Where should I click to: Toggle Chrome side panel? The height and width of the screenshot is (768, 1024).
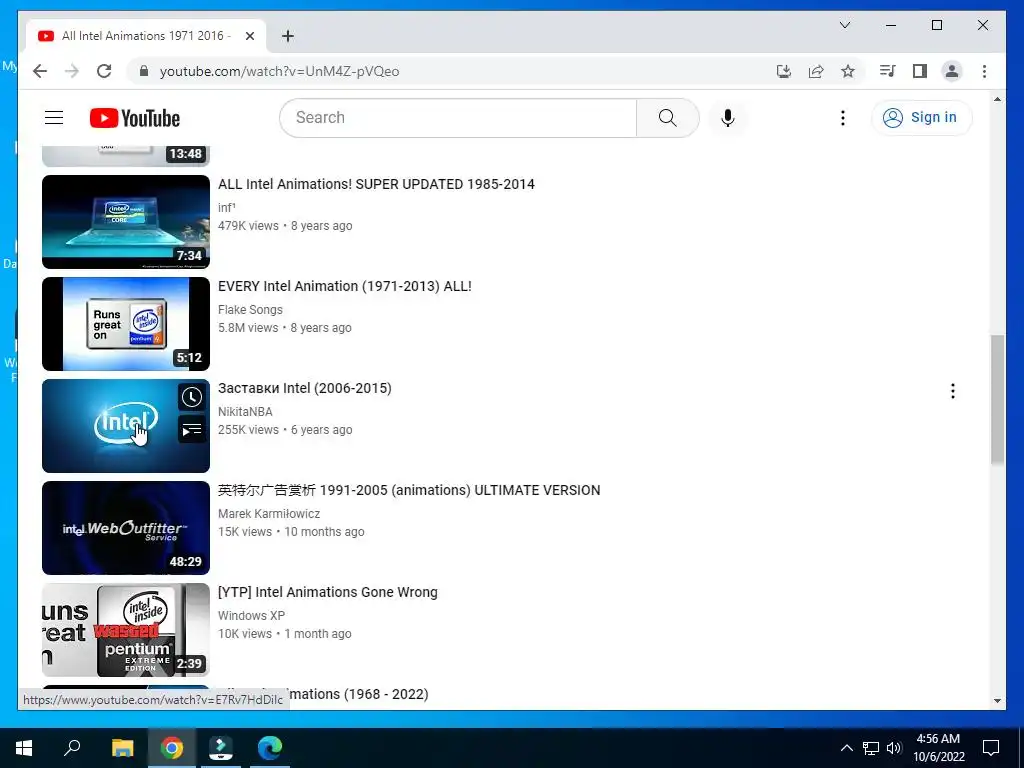pos(920,71)
